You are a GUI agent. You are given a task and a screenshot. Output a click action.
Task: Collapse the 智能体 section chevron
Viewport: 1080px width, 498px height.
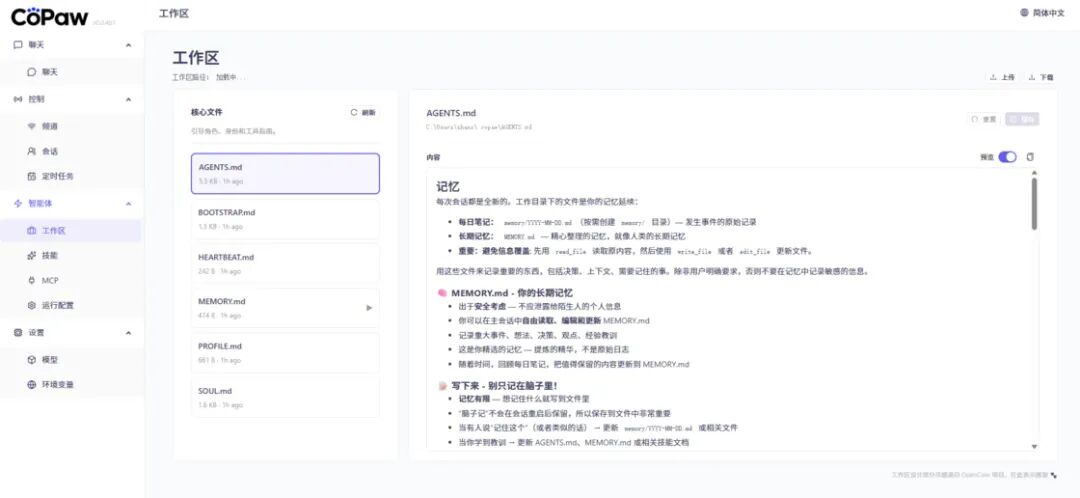point(128,203)
